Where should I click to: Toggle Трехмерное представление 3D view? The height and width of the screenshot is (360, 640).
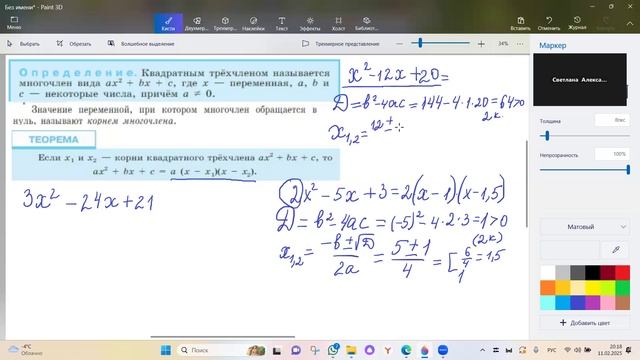coord(340,44)
